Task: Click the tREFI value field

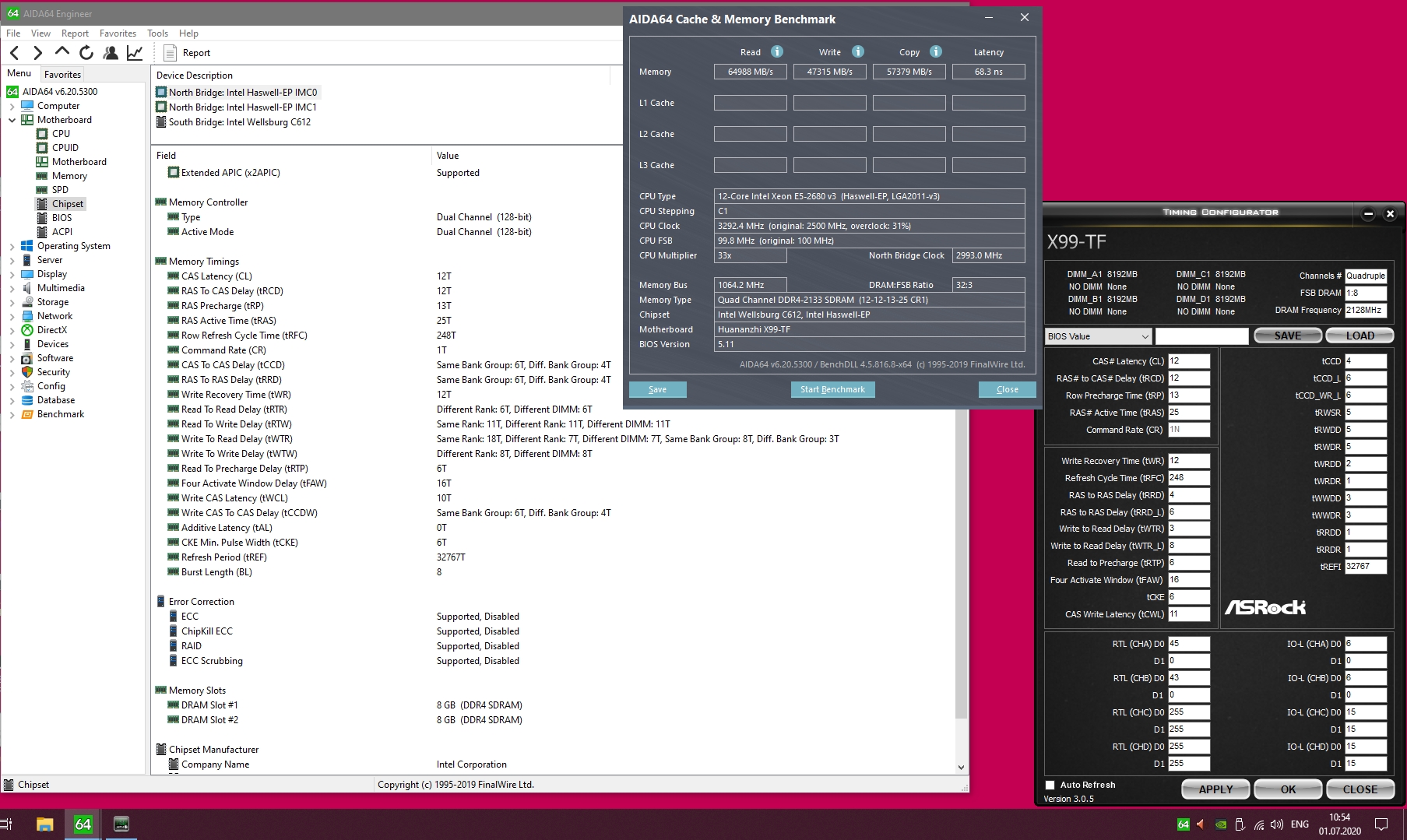Action: tap(1366, 567)
